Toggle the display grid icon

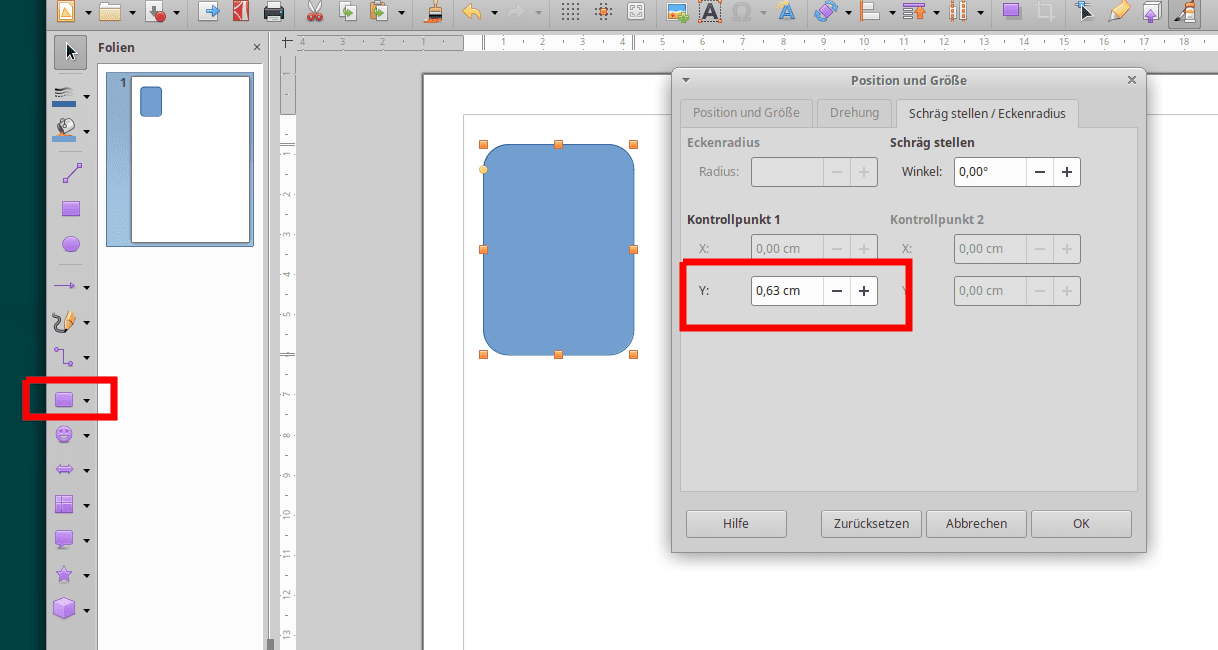(x=570, y=12)
